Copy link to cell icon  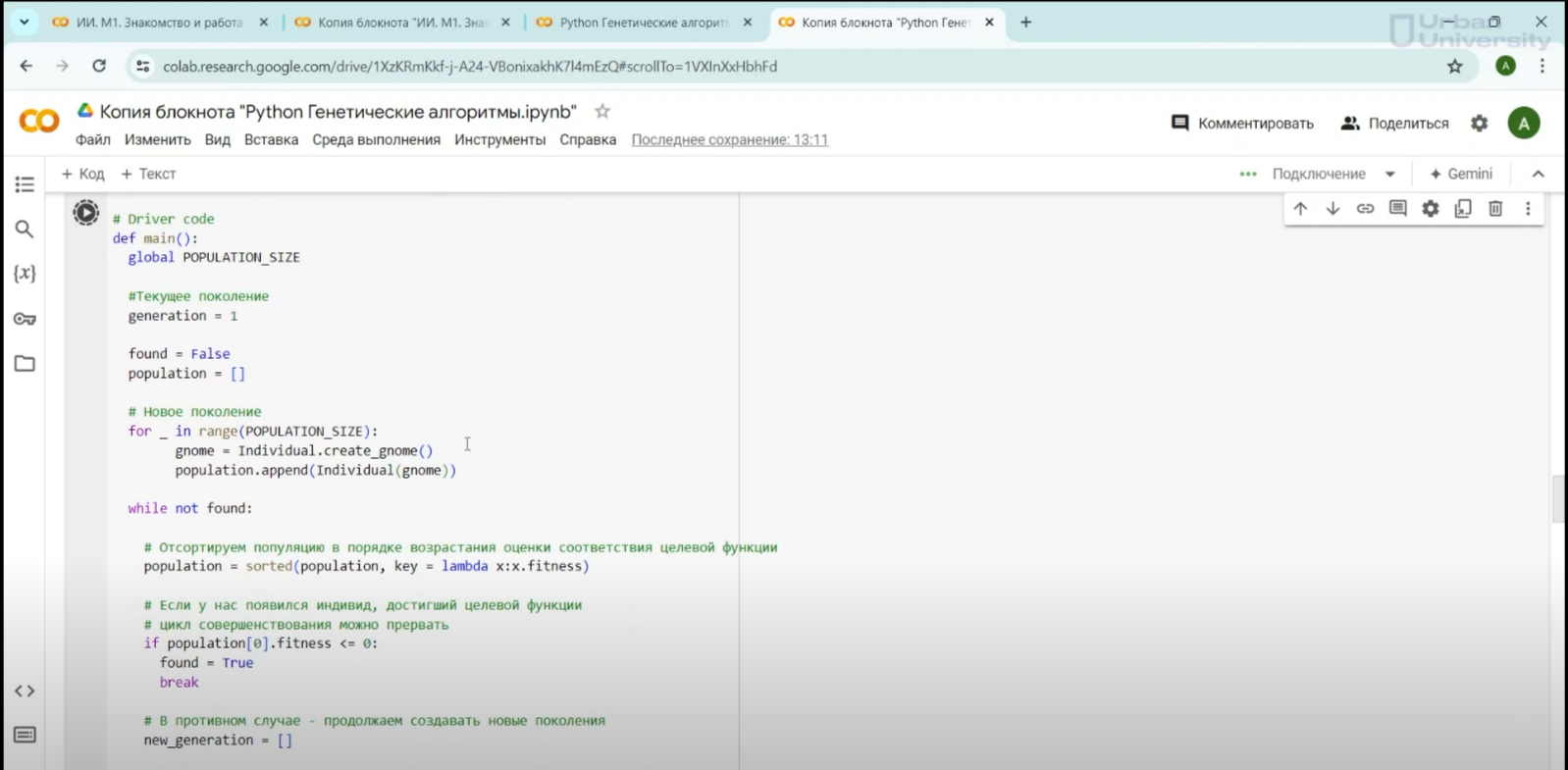tap(1365, 209)
